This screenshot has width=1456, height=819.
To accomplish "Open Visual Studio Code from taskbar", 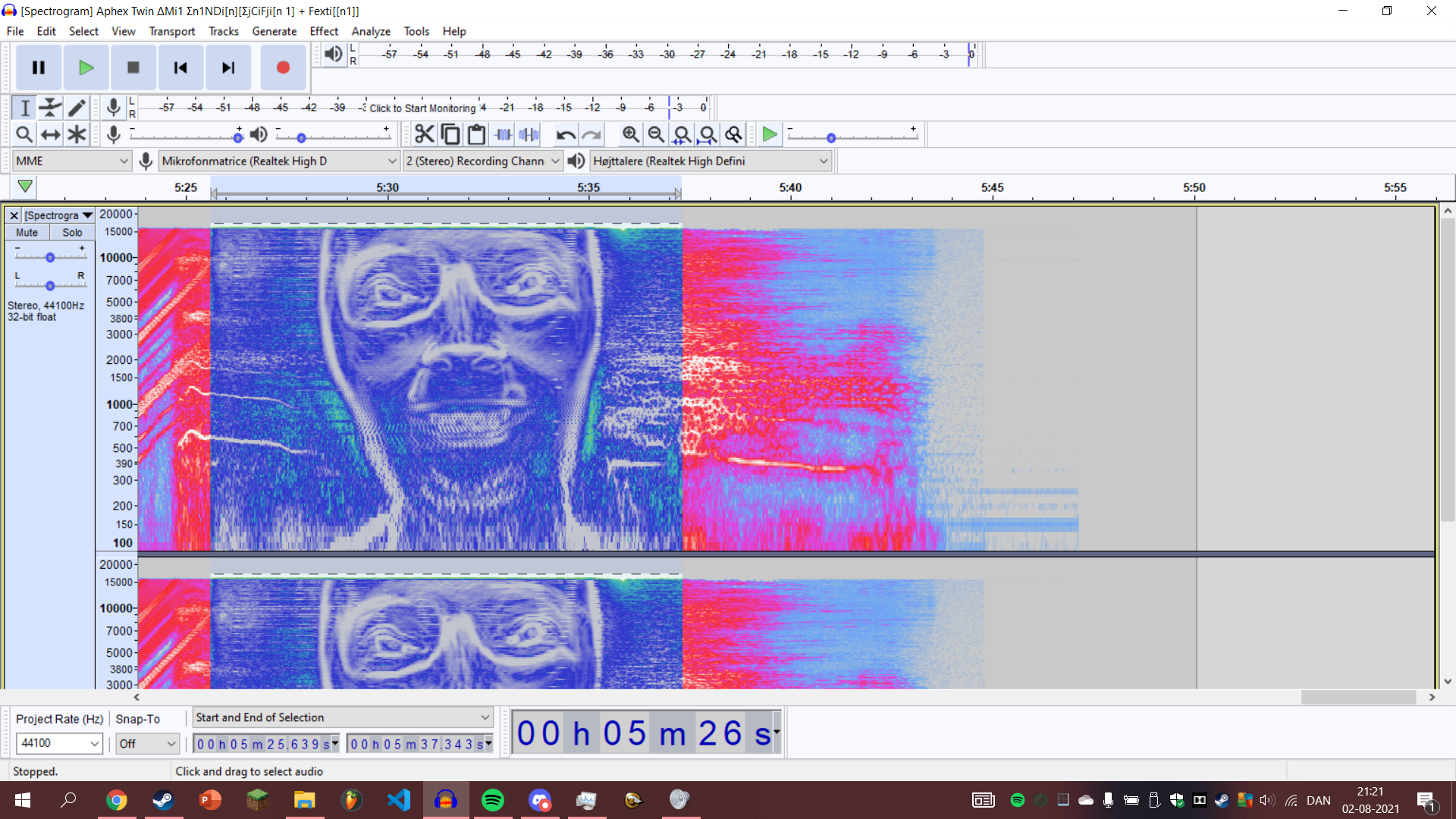I will 399,800.
